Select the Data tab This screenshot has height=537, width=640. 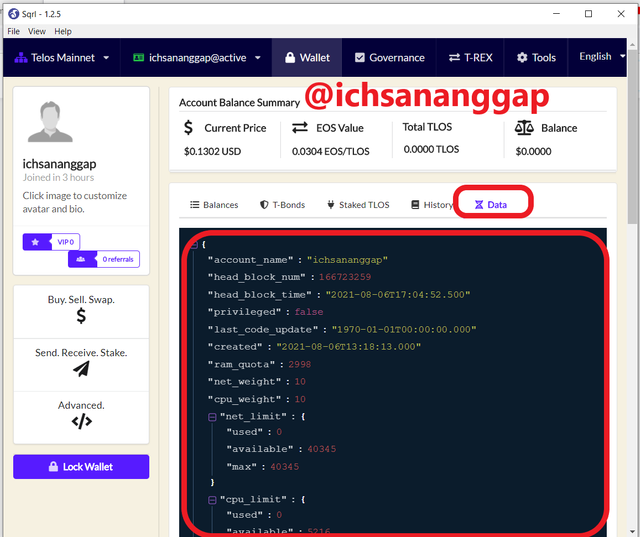pos(491,205)
